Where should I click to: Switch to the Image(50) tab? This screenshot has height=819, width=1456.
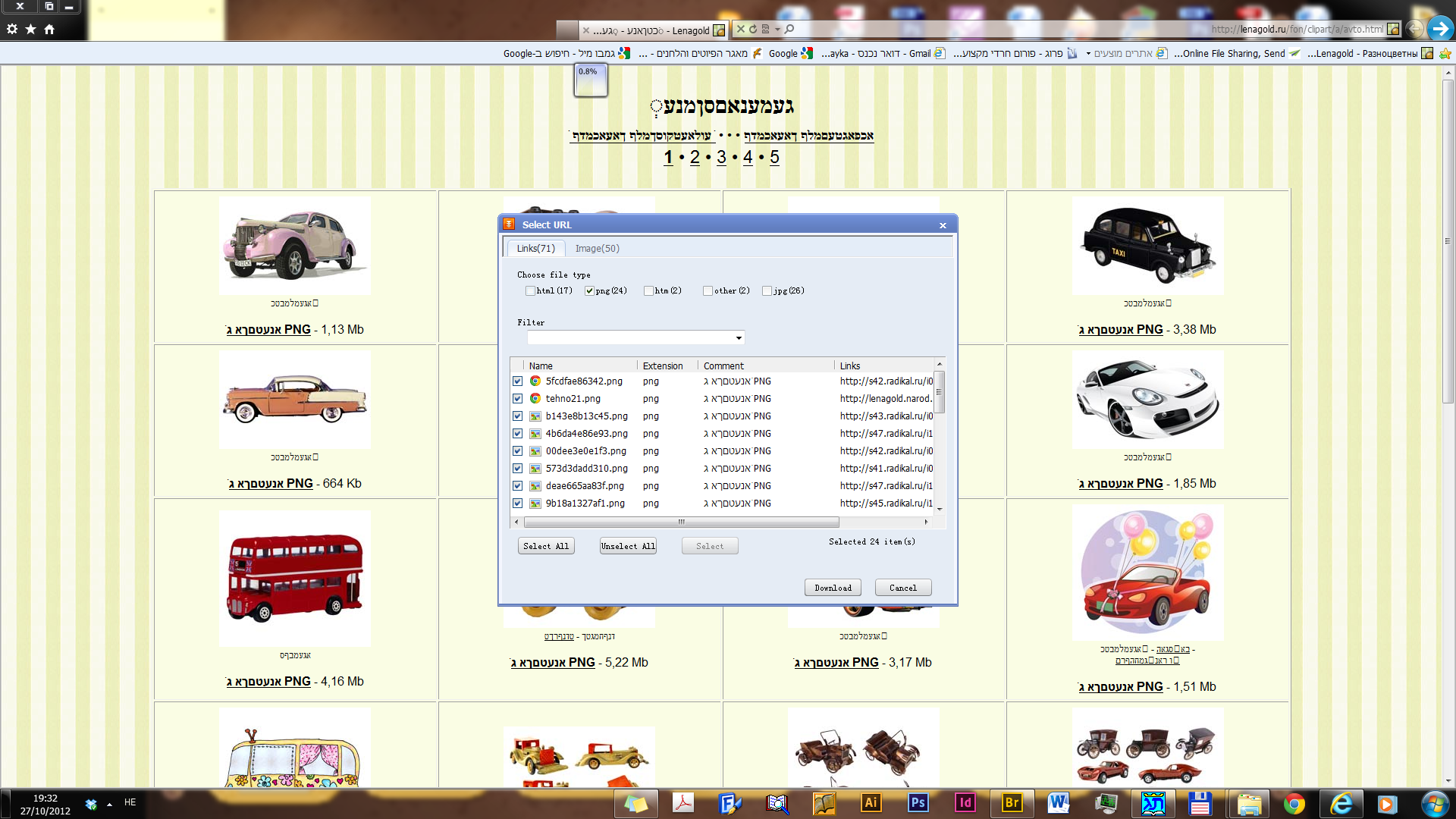pos(597,249)
